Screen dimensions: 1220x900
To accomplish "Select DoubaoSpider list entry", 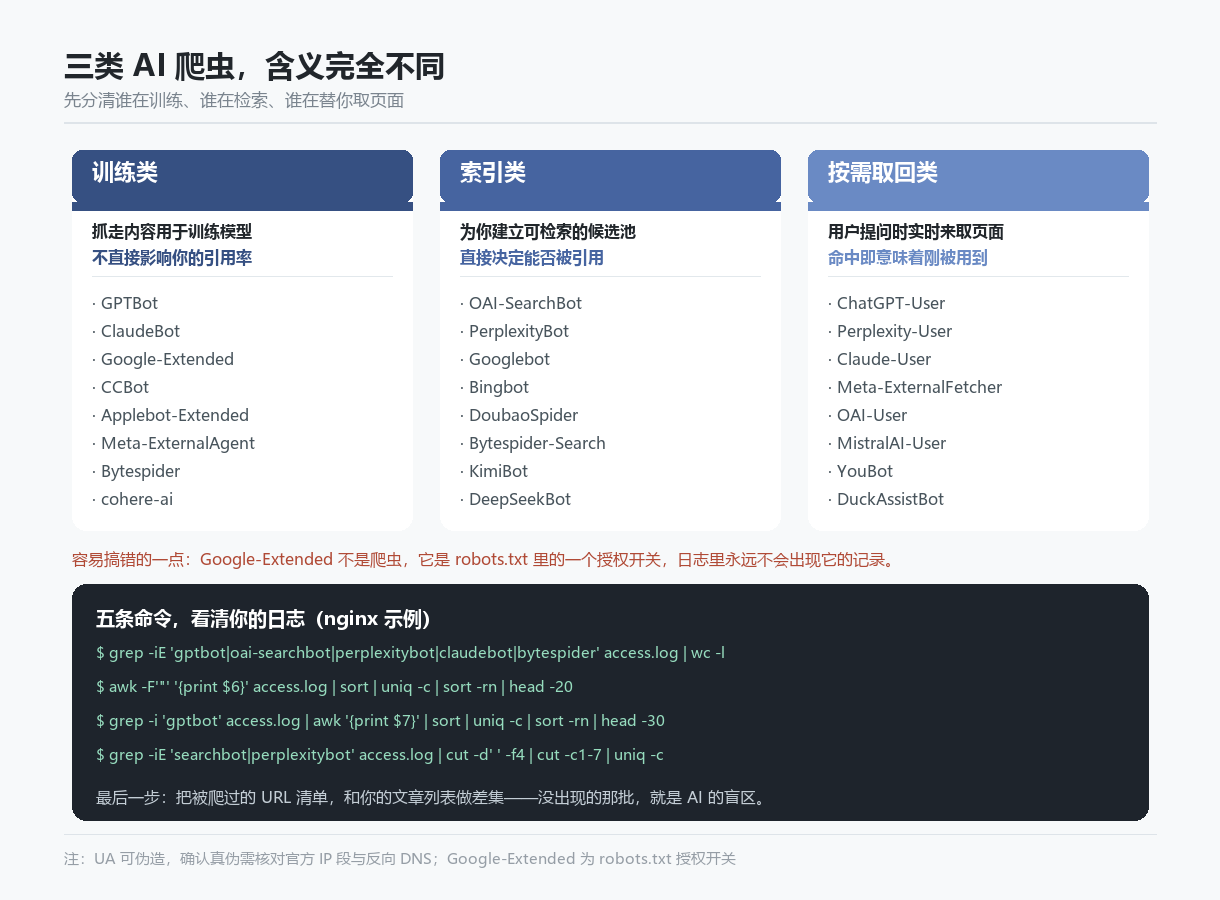I will (x=519, y=415).
